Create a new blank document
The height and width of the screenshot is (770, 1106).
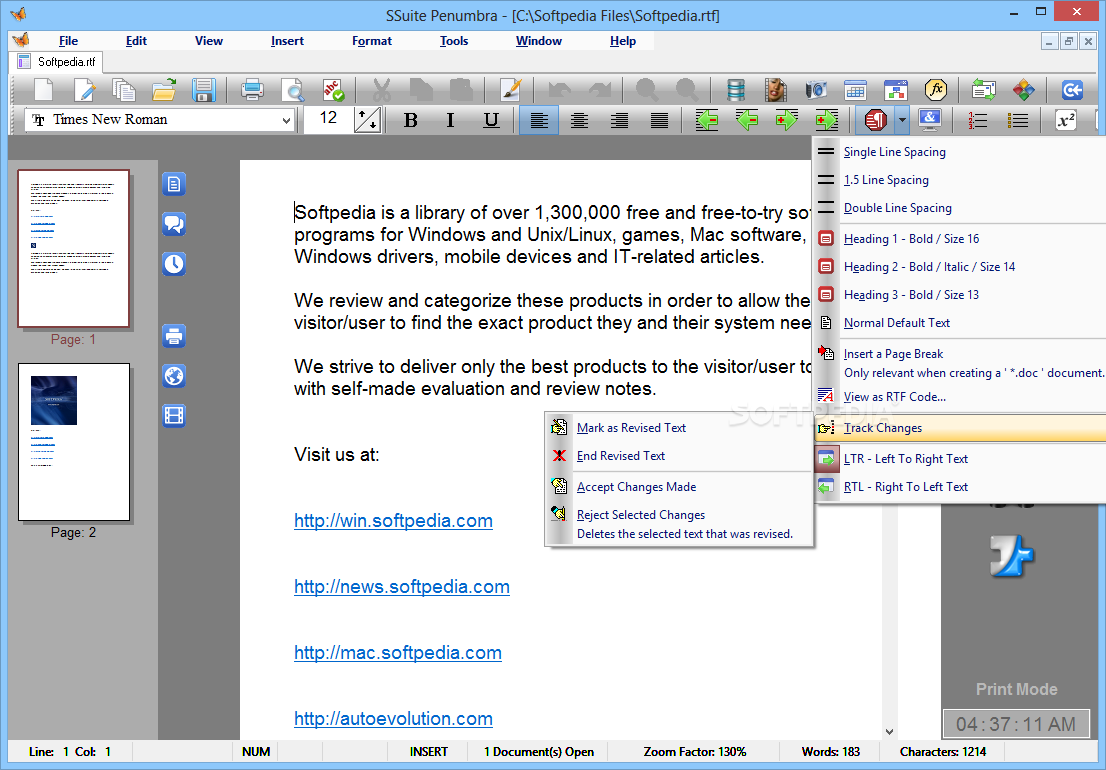44,90
